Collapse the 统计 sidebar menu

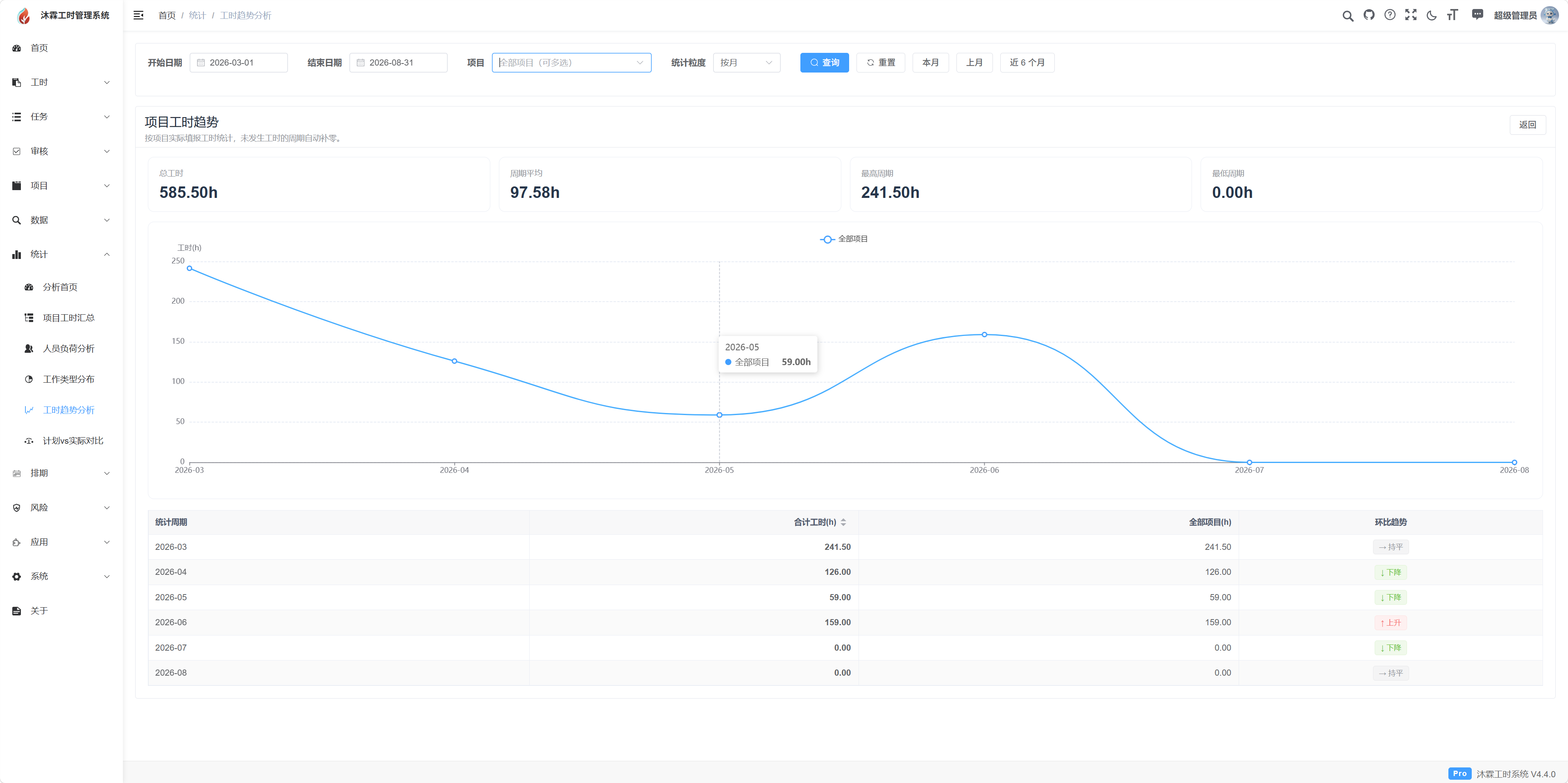(61, 254)
